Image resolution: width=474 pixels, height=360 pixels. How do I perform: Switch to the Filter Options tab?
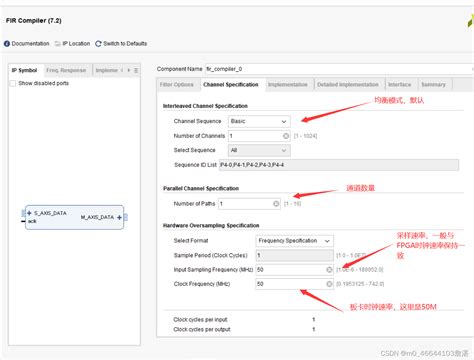(x=177, y=85)
